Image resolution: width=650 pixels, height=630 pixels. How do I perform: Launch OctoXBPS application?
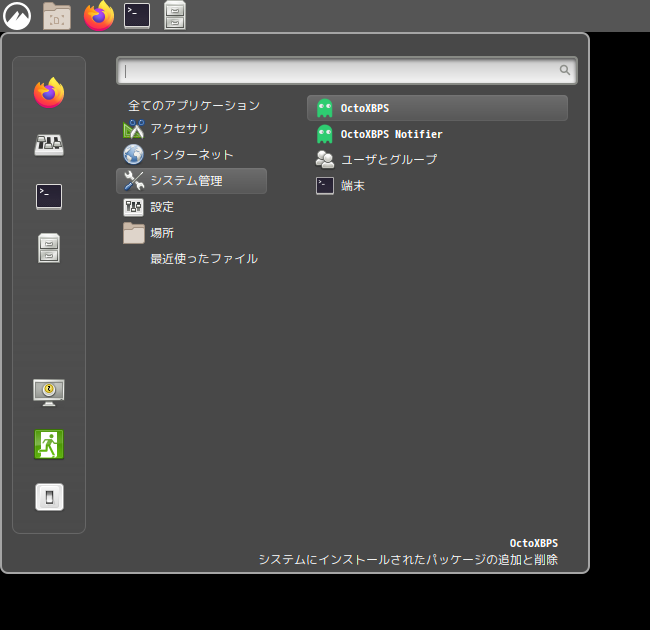click(x=437, y=108)
